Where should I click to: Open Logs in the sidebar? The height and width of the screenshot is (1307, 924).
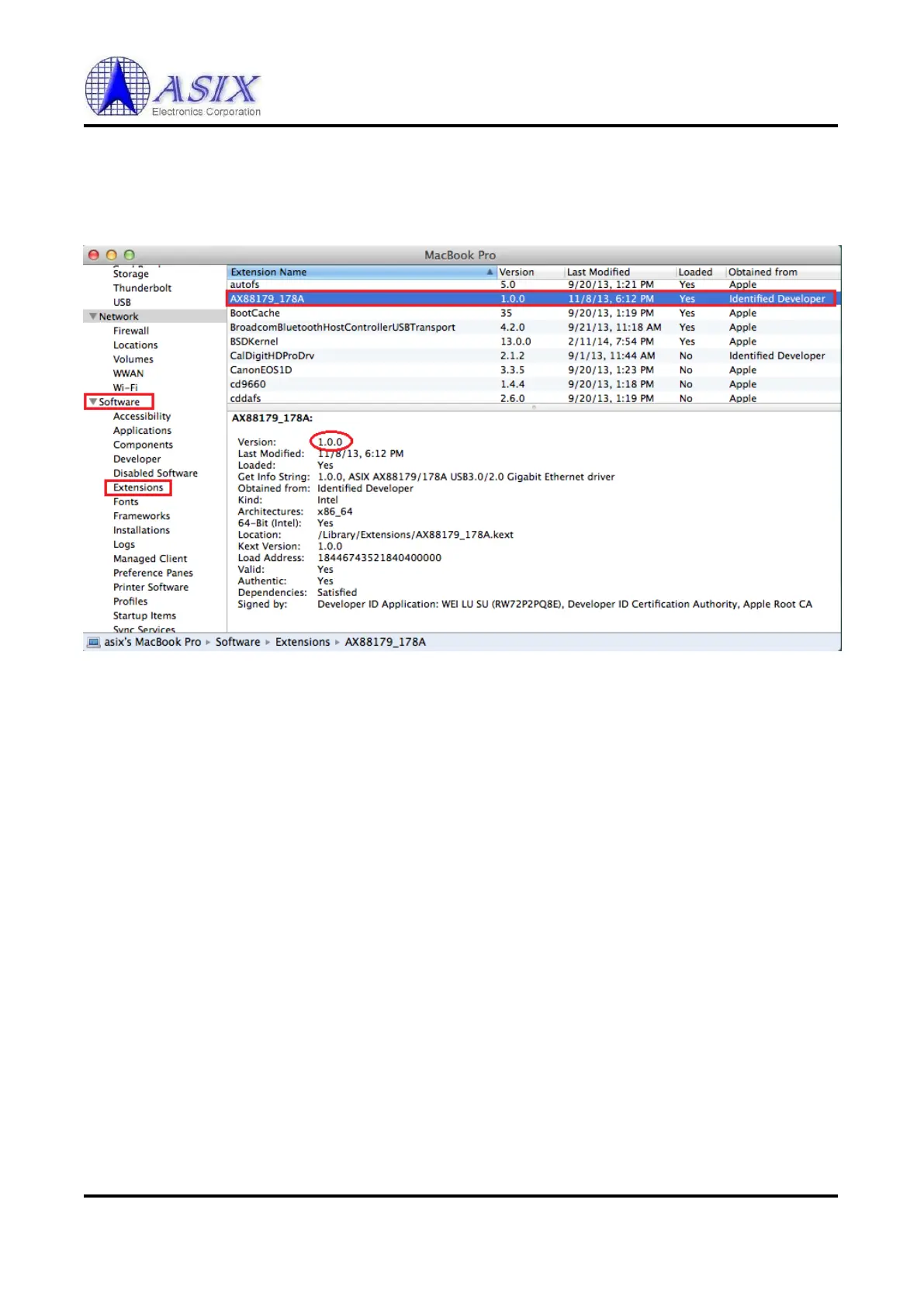tap(123, 545)
